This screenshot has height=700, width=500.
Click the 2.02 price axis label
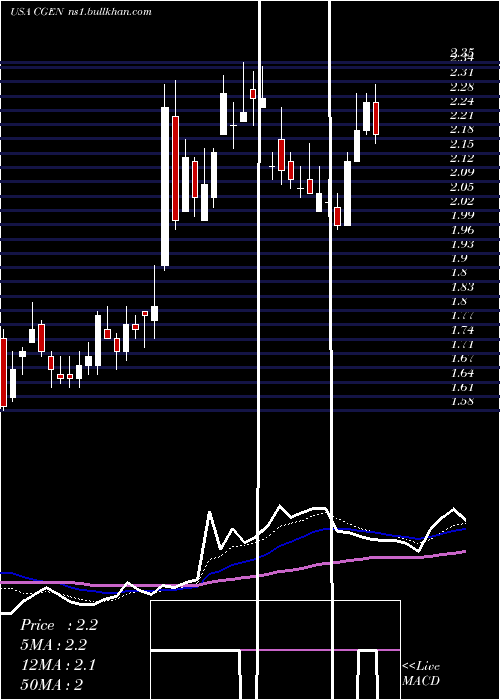click(x=462, y=201)
